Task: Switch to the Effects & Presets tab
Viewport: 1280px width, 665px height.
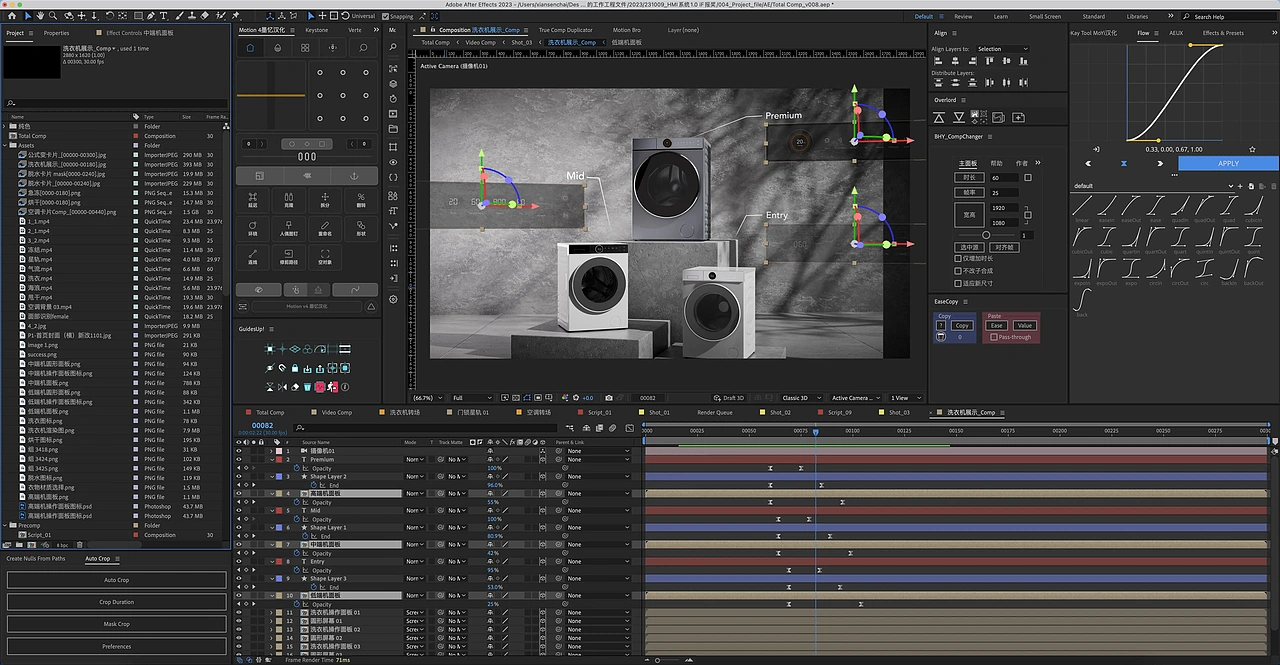Action: click(1222, 33)
